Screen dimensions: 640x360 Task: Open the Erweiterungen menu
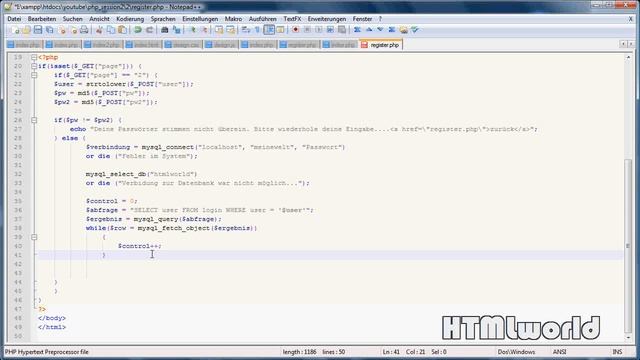pyautogui.click(x=327, y=19)
